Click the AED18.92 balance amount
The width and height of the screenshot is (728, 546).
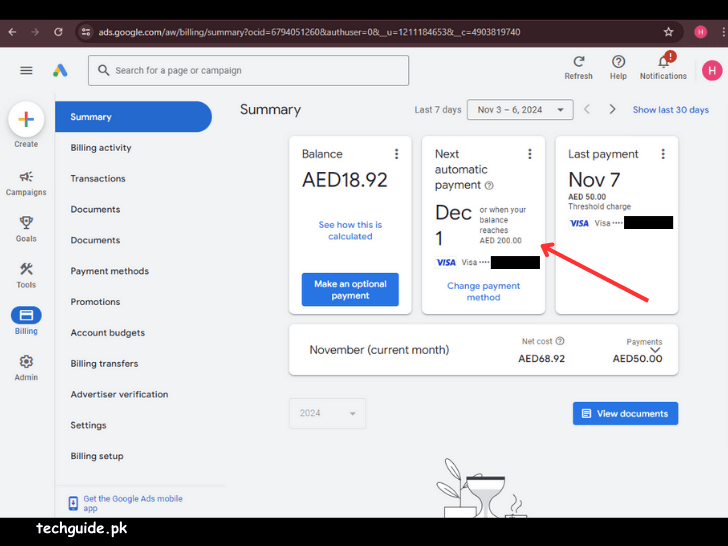pyautogui.click(x=344, y=180)
